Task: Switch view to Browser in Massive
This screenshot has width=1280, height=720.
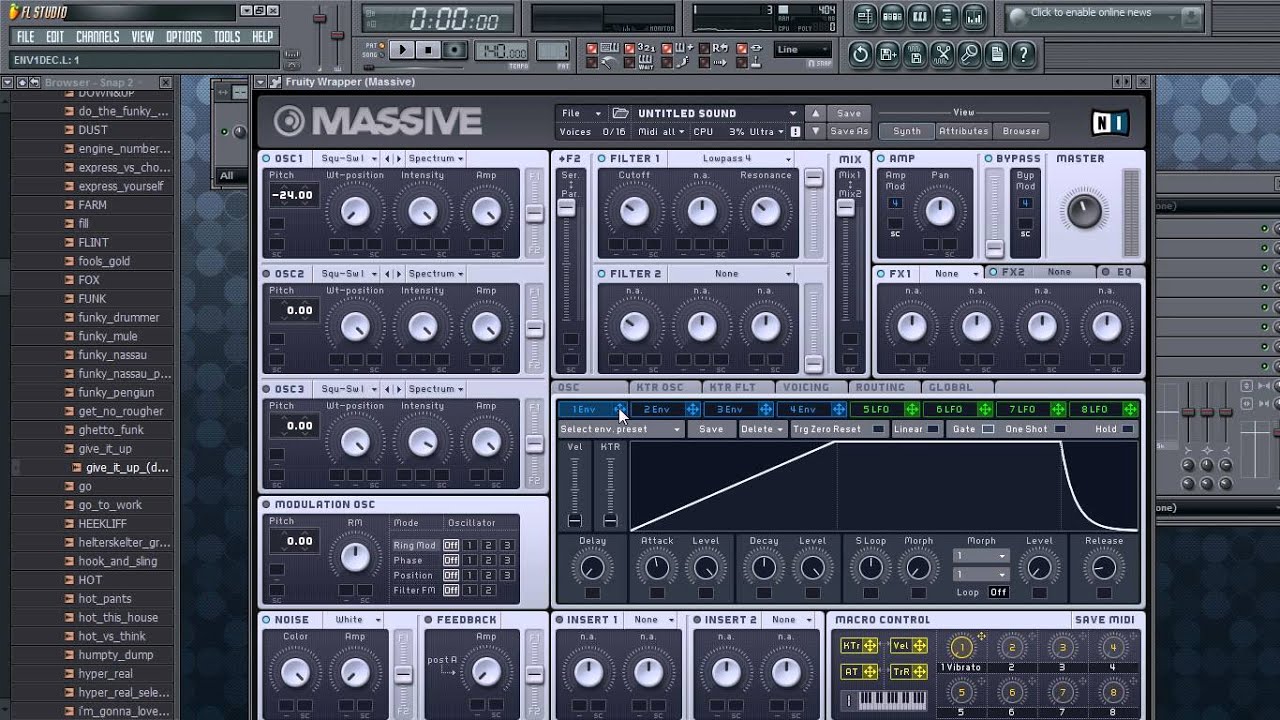Action: pyautogui.click(x=1021, y=131)
